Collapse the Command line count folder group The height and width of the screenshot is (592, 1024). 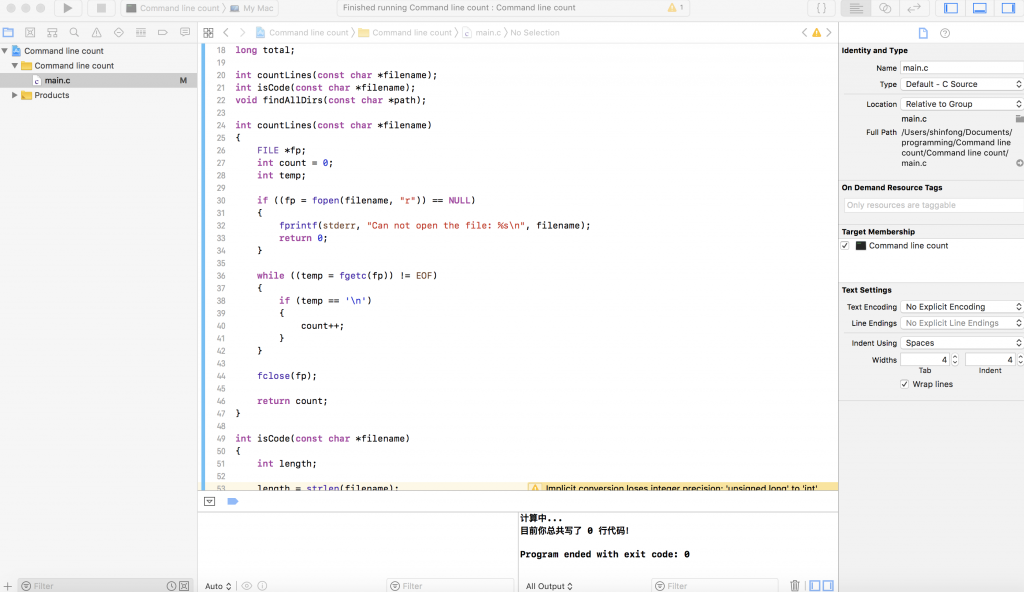point(14,65)
